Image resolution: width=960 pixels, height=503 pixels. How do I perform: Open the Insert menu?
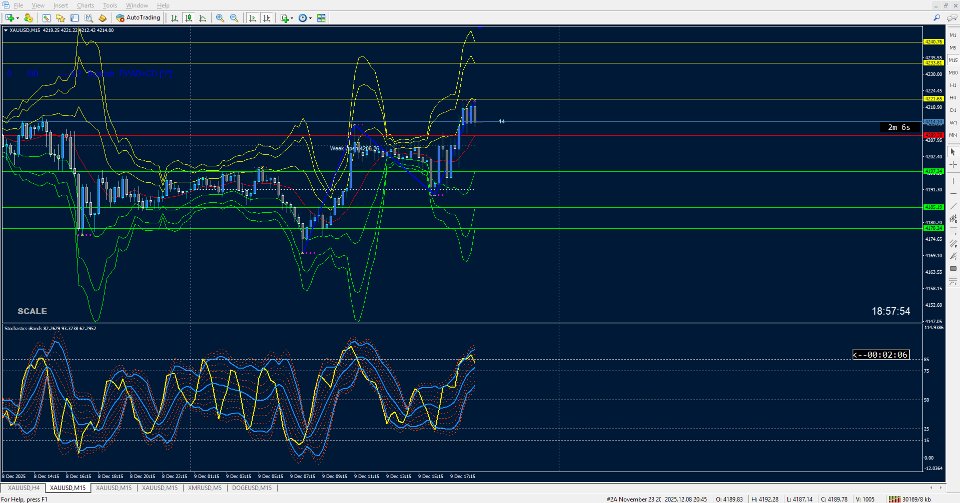click(61, 6)
